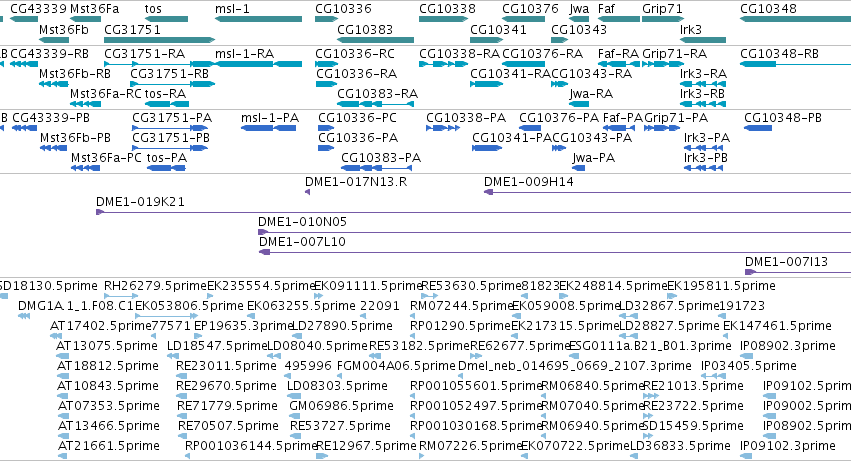Click the CG10348-PB protein
Screen dimensions: 851x461
coord(758,128)
